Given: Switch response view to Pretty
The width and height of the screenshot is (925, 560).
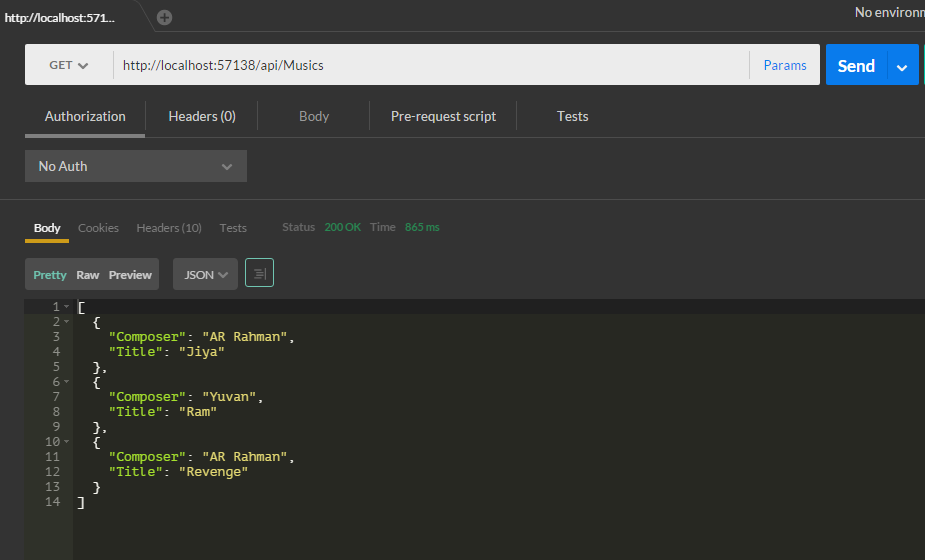Looking at the screenshot, I should [50, 275].
